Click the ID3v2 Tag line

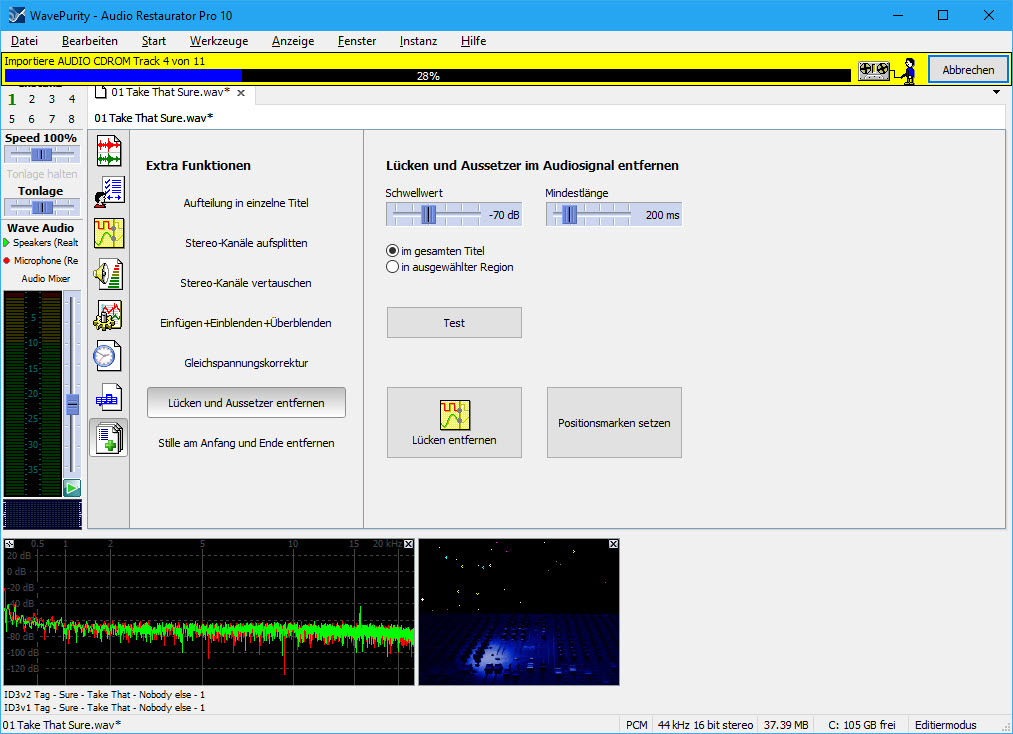coord(105,695)
